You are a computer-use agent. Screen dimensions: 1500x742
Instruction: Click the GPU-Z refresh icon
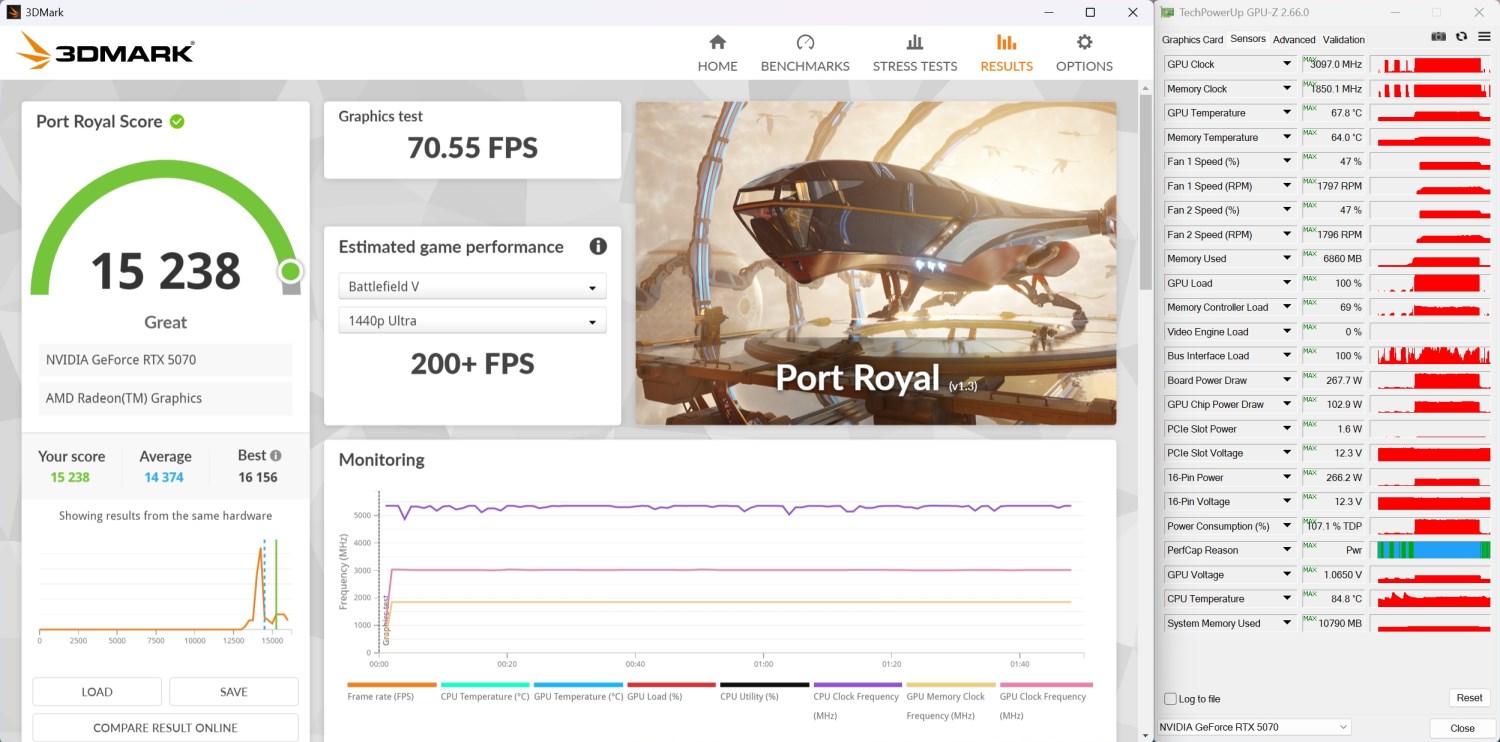(x=1461, y=37)
